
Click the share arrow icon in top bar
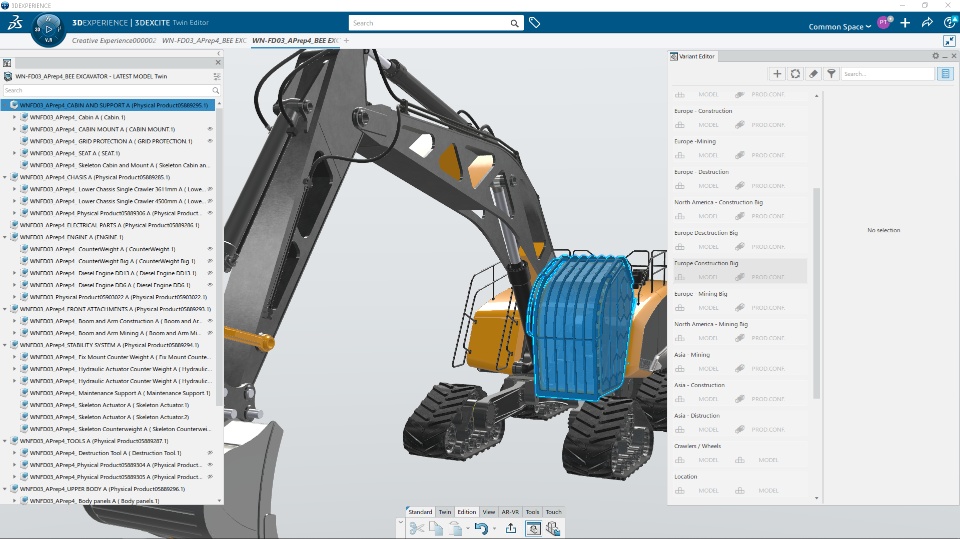pyautogui.click(x=927, y=23)
